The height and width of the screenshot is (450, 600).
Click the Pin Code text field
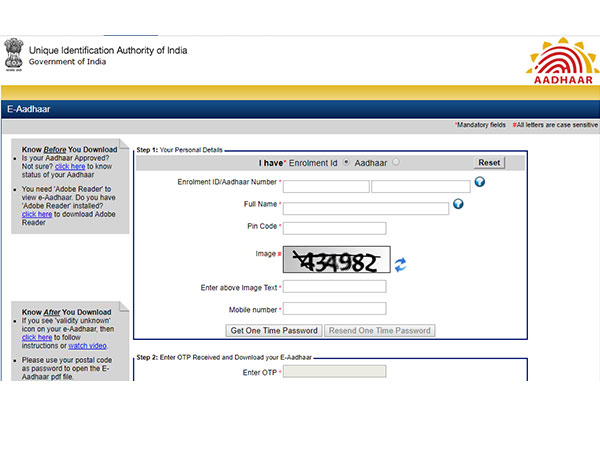point(334,228)
